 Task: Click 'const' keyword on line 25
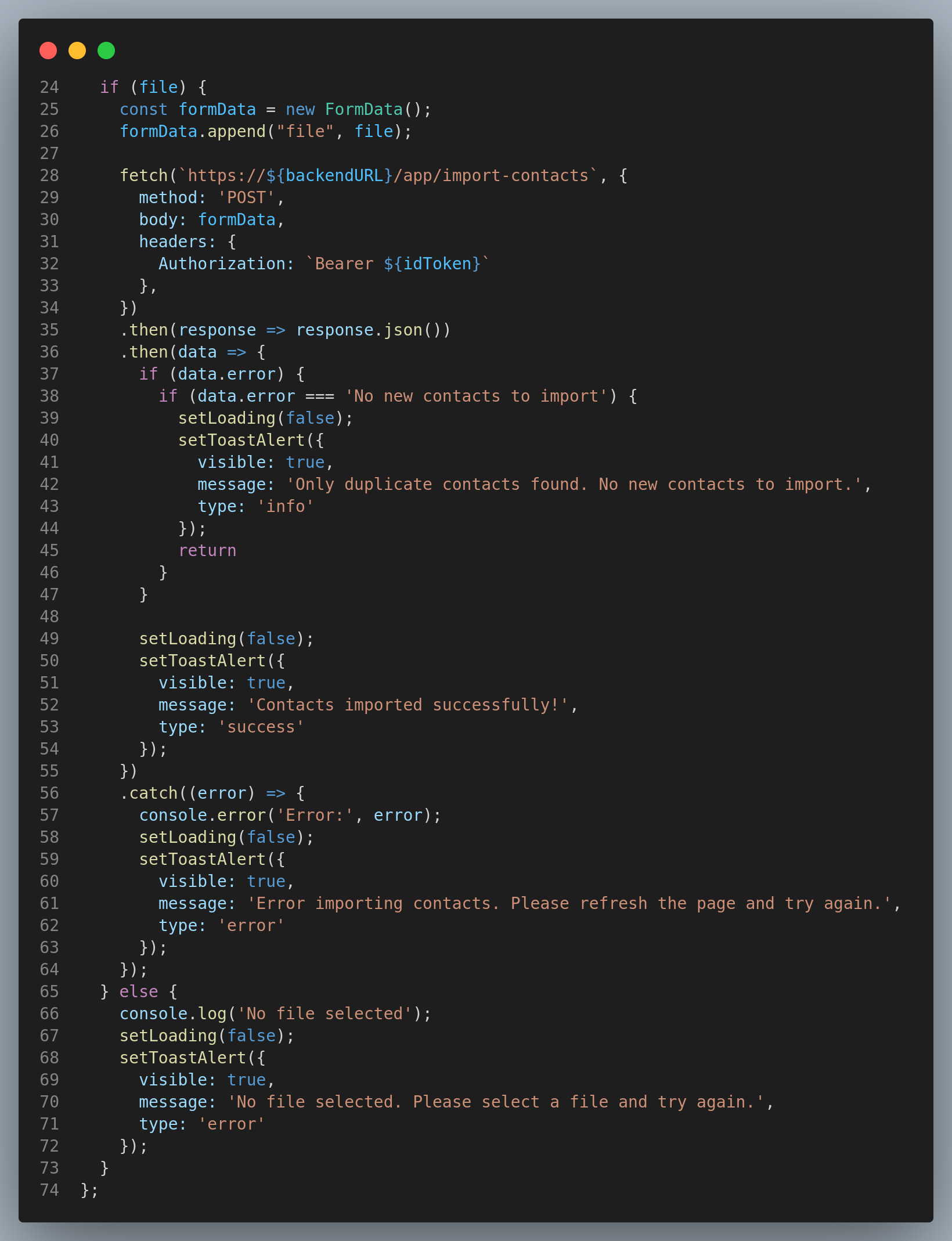(x=144, y=109)
